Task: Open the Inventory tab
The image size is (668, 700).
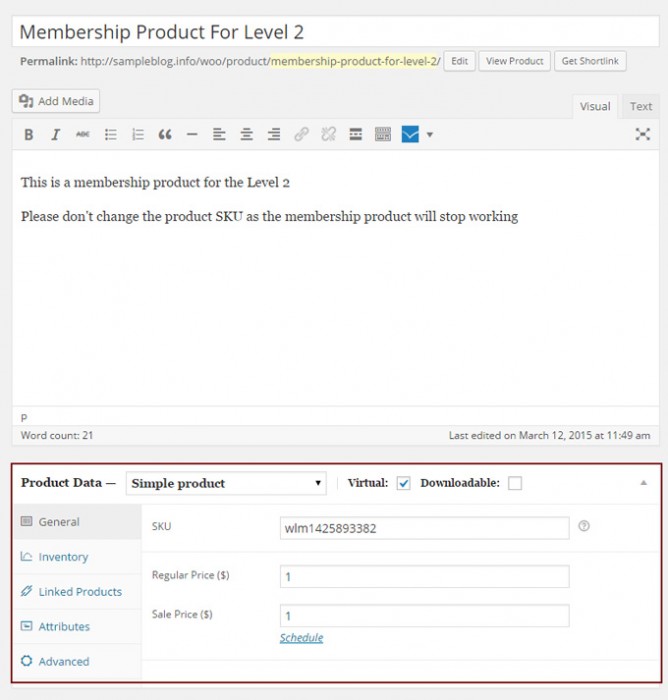Action: click(63, 557)
